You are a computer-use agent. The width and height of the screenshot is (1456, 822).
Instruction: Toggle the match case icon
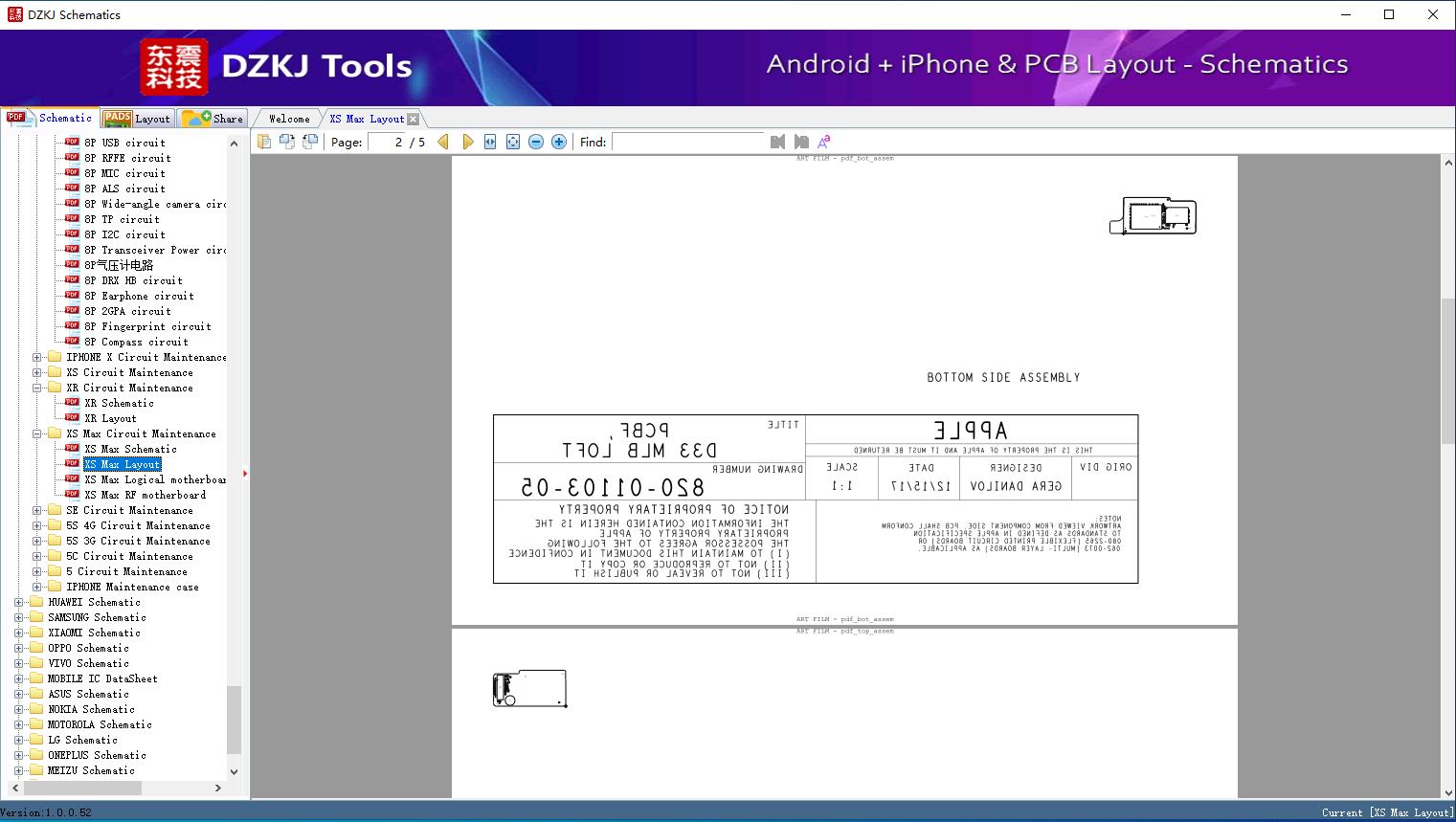(x=823, y=142)
